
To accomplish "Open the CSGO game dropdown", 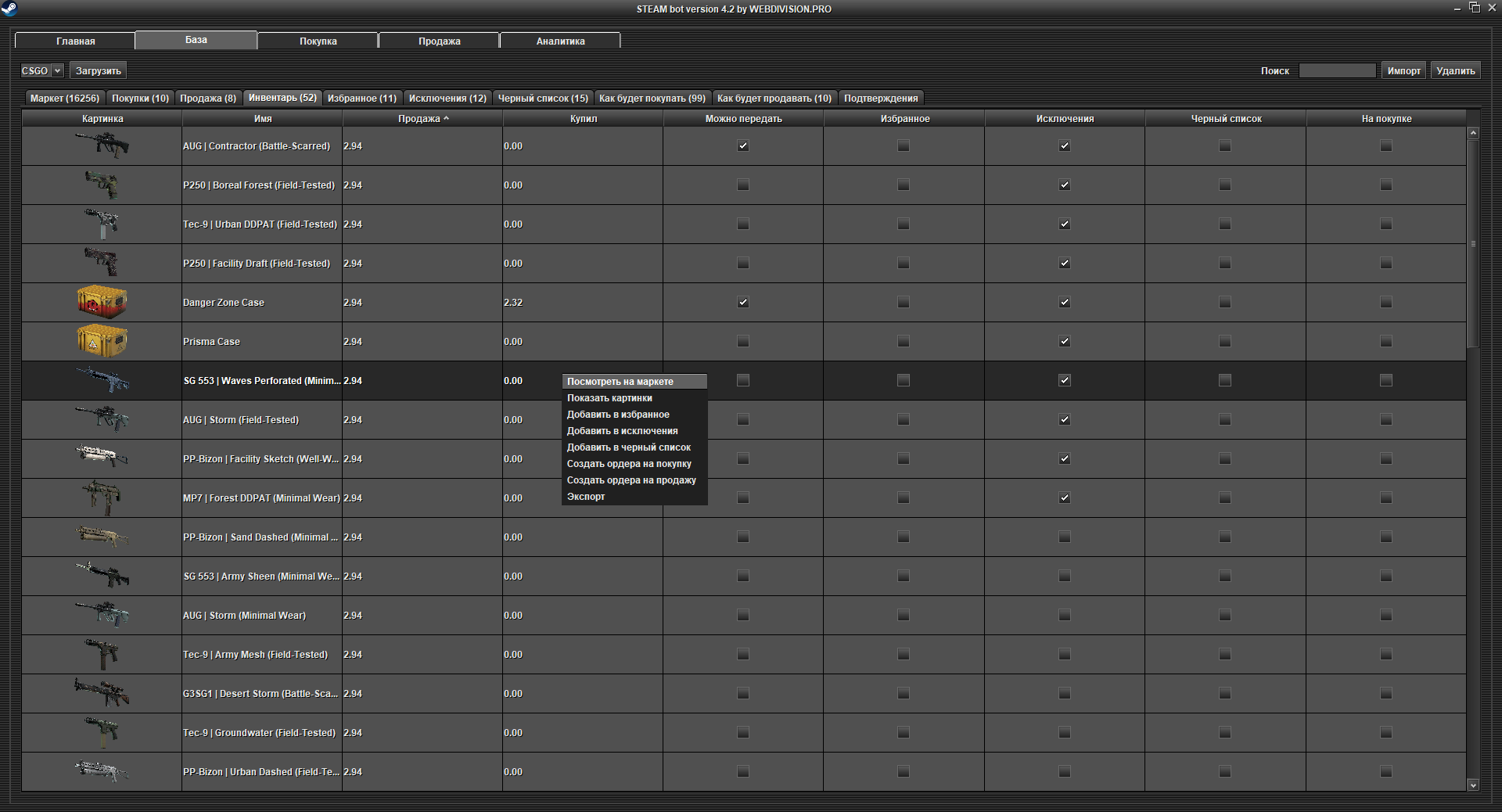I will click(x=41, y=70).
